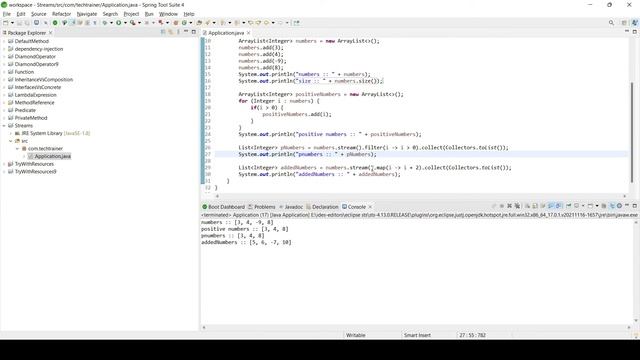
Task: Expand the DefaultMethod project node
Action: [4, 41]
